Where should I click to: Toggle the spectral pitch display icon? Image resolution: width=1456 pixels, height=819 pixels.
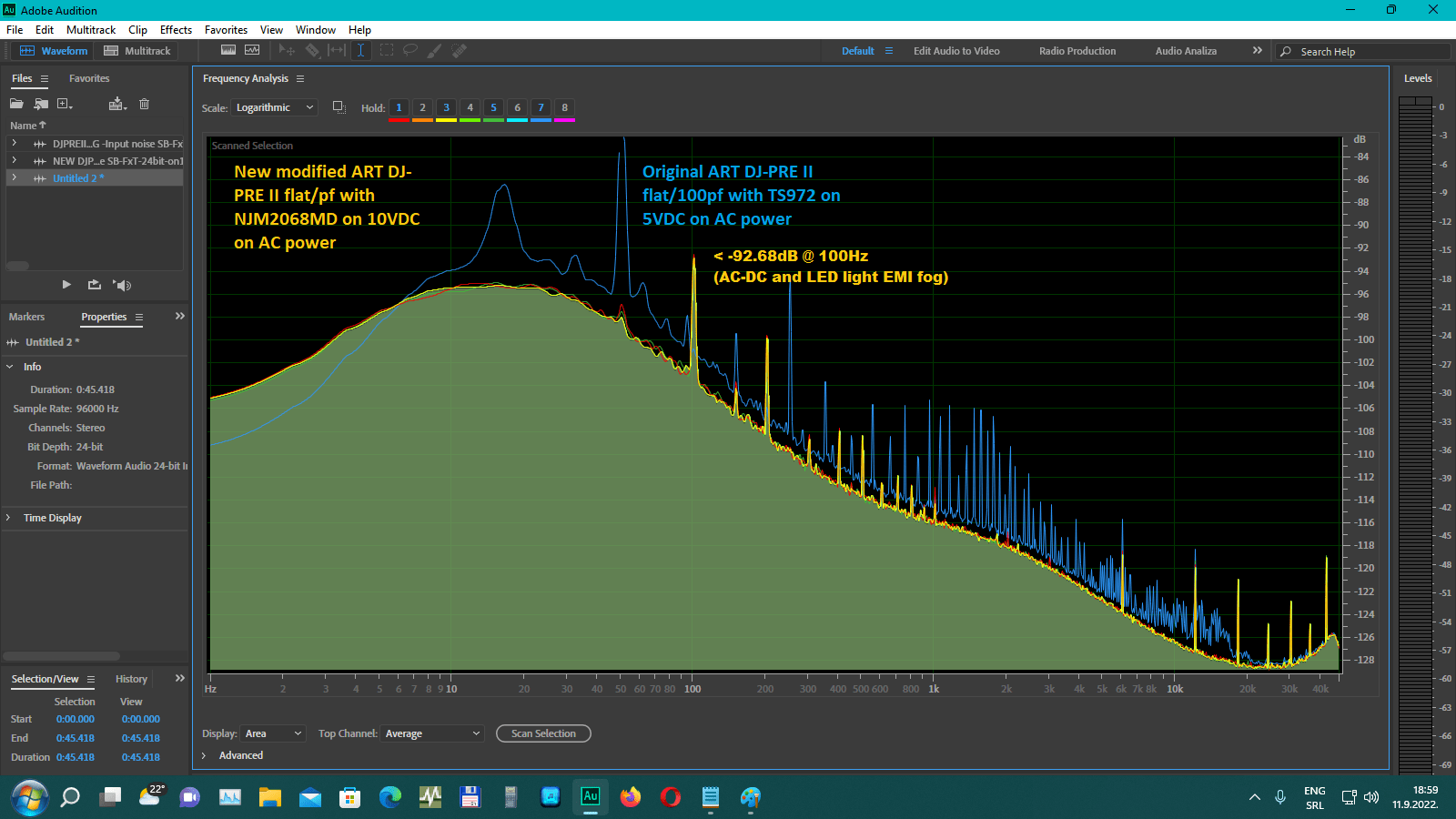pyautogui.click(x=252, y=50)
